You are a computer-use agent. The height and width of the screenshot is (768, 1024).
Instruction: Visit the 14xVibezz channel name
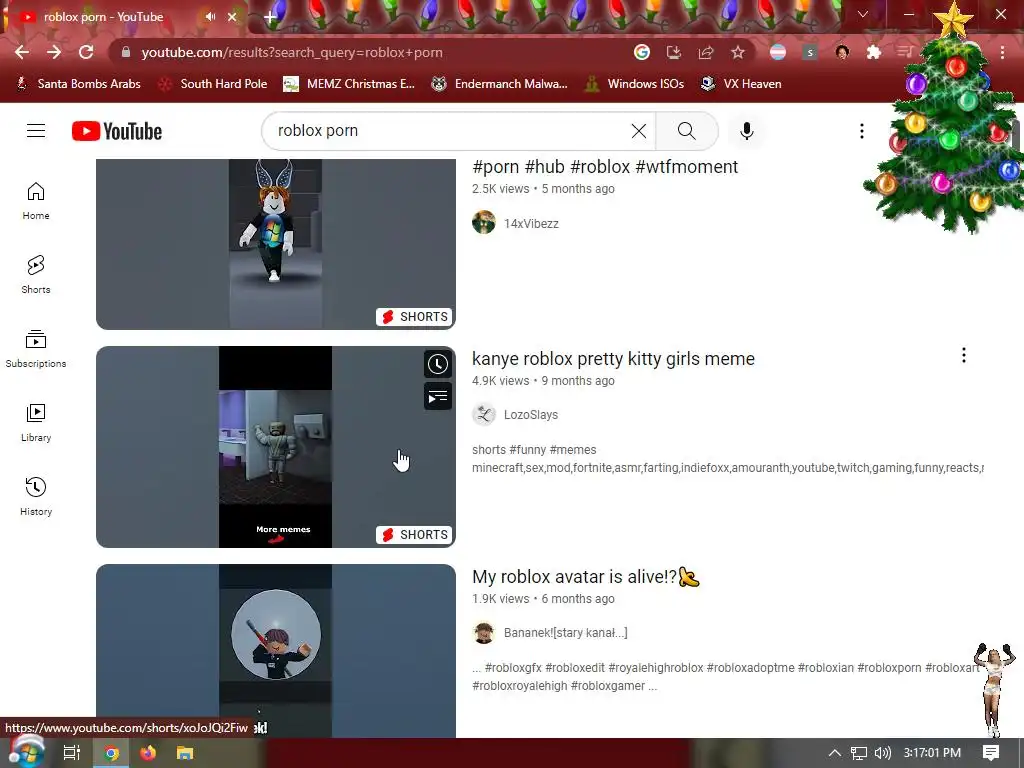tap(531, 223)
